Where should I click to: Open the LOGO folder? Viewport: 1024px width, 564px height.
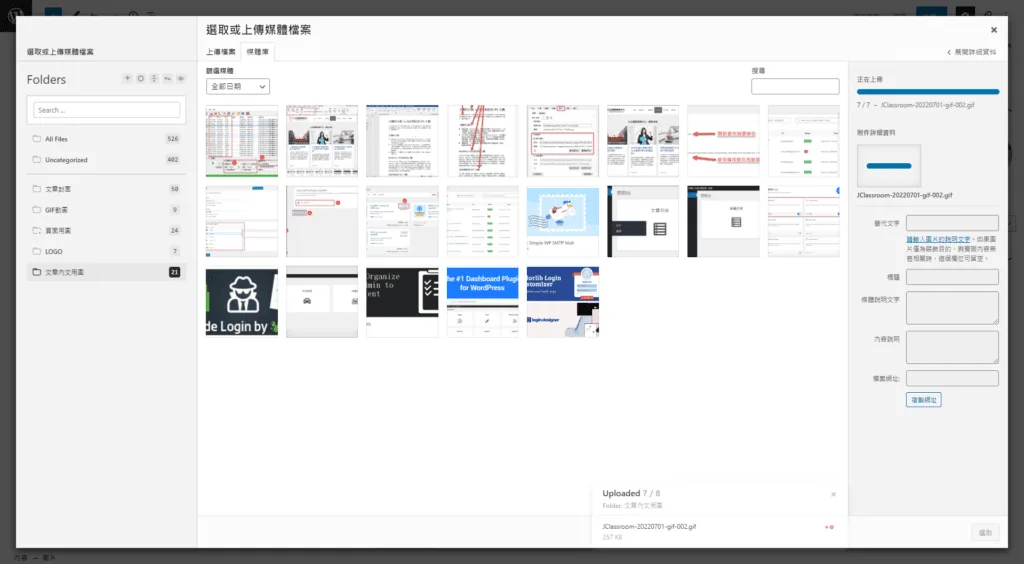click(106, 251)
